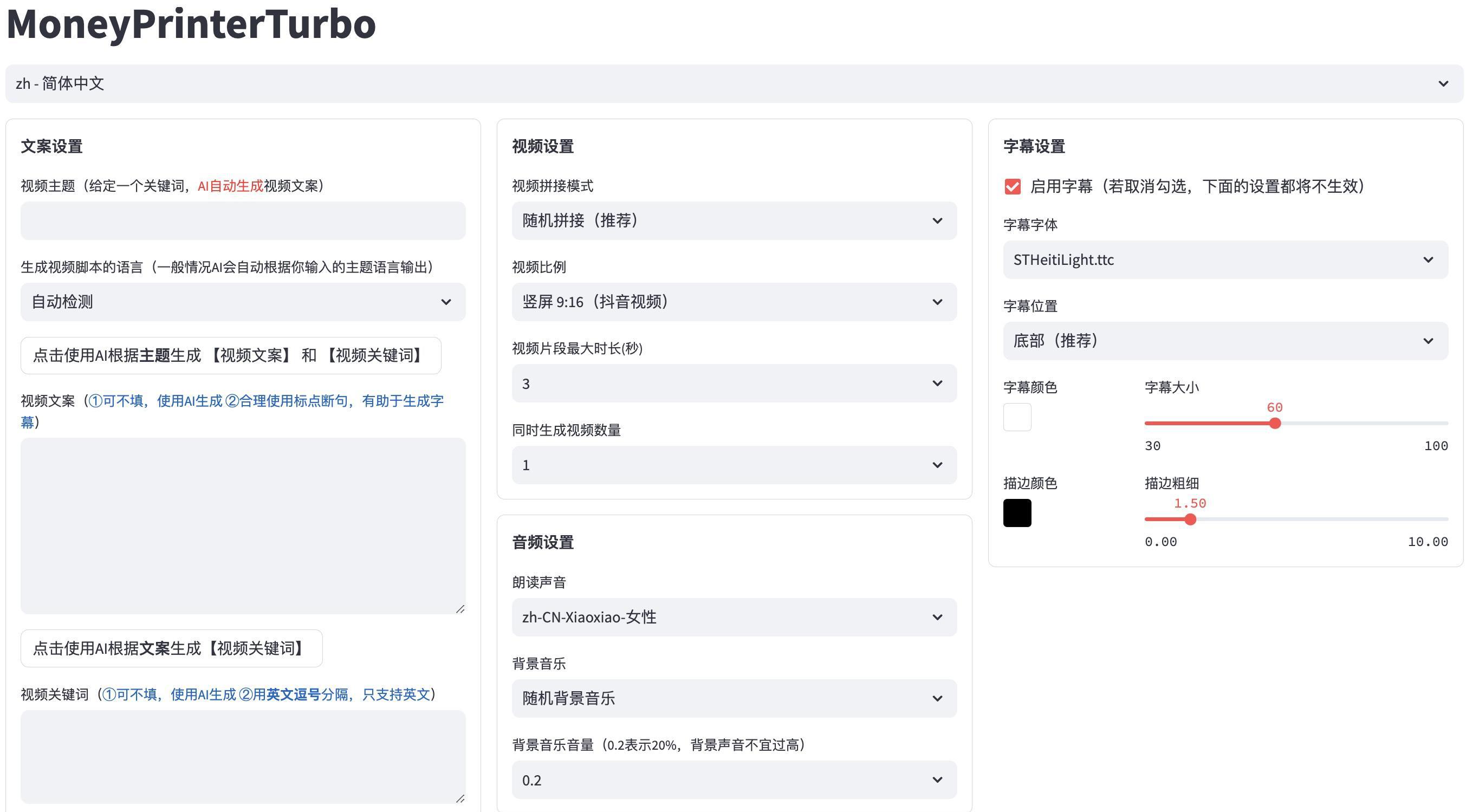Click the 描边粗细 slider handle at 1.50
Image resolution: width=1479 pixels, height=812 pixels.
tap(1191, 519)
